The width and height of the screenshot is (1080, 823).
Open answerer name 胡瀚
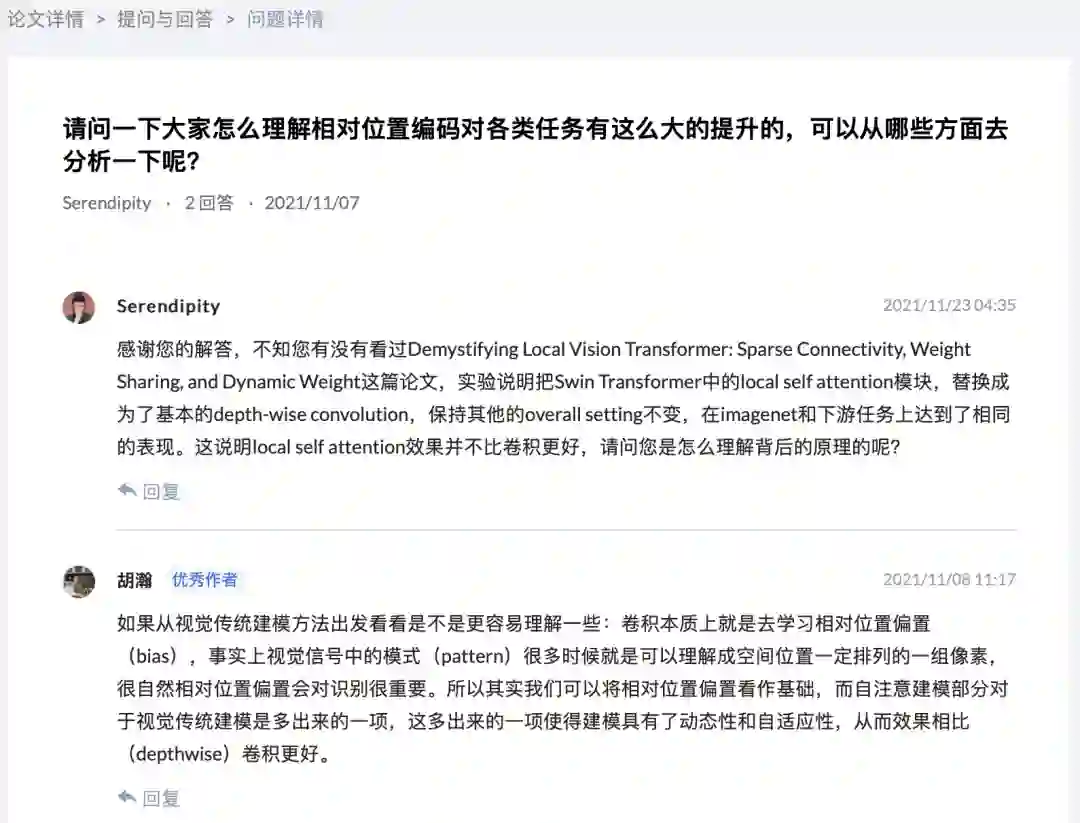134,580
